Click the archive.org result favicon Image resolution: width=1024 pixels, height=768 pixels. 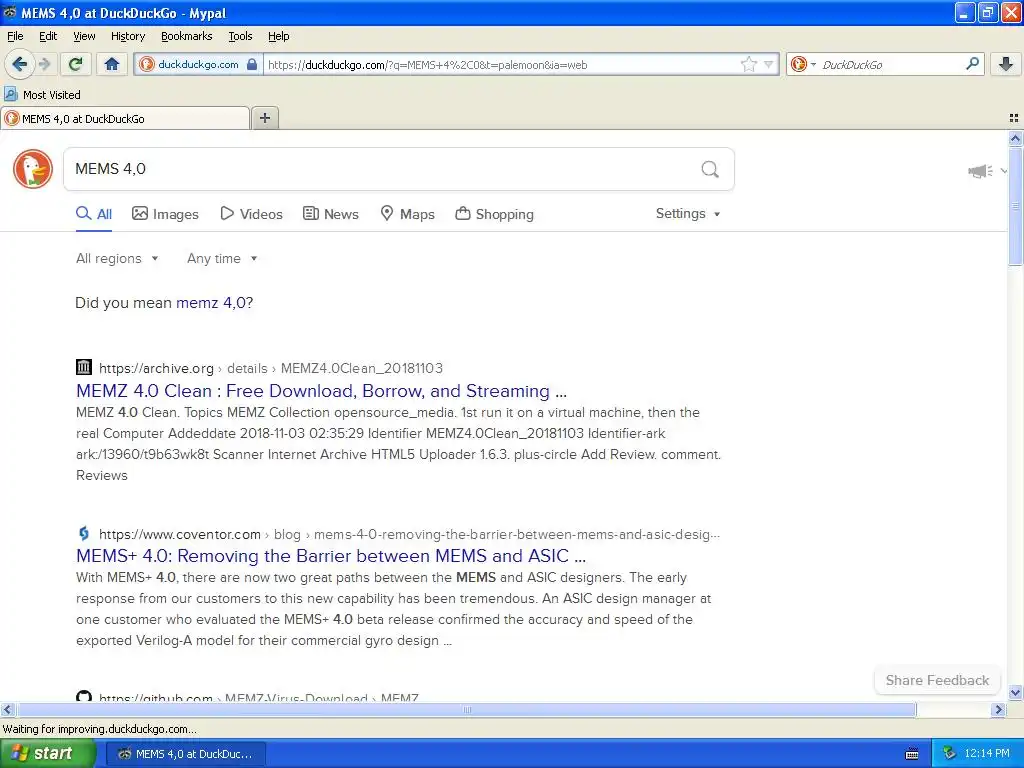coord(84,367)
